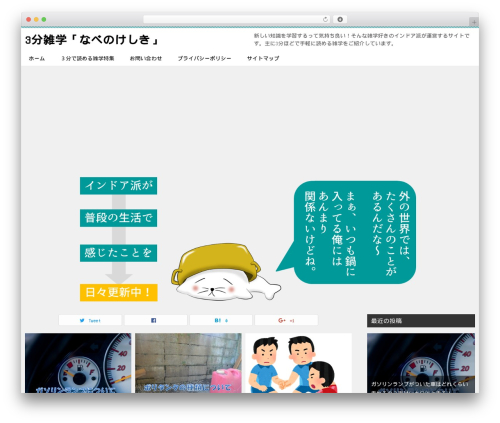500x423 pixels.
Task: Click the site description text in header
Action: pyautogui.click(x=362, y=39)
